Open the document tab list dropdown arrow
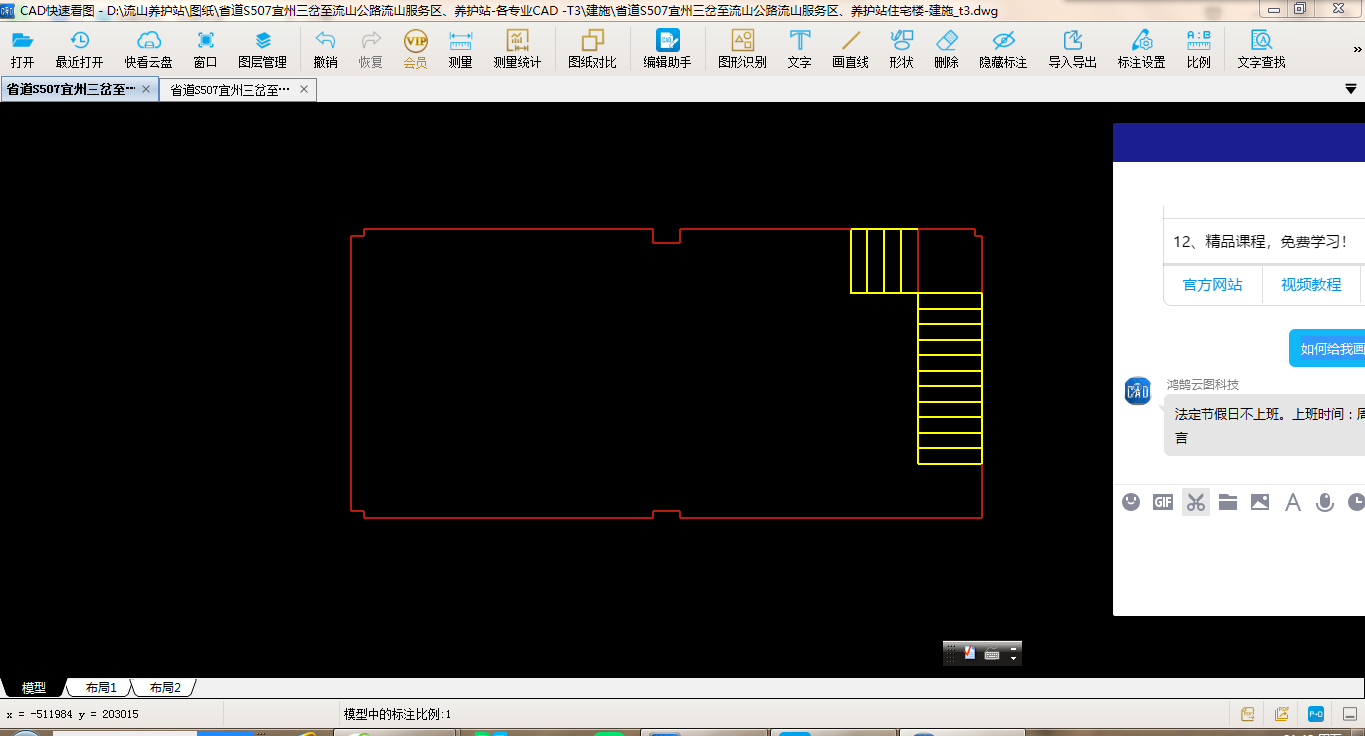This screenshot has height=736, width=1365. pos(1350,89)
